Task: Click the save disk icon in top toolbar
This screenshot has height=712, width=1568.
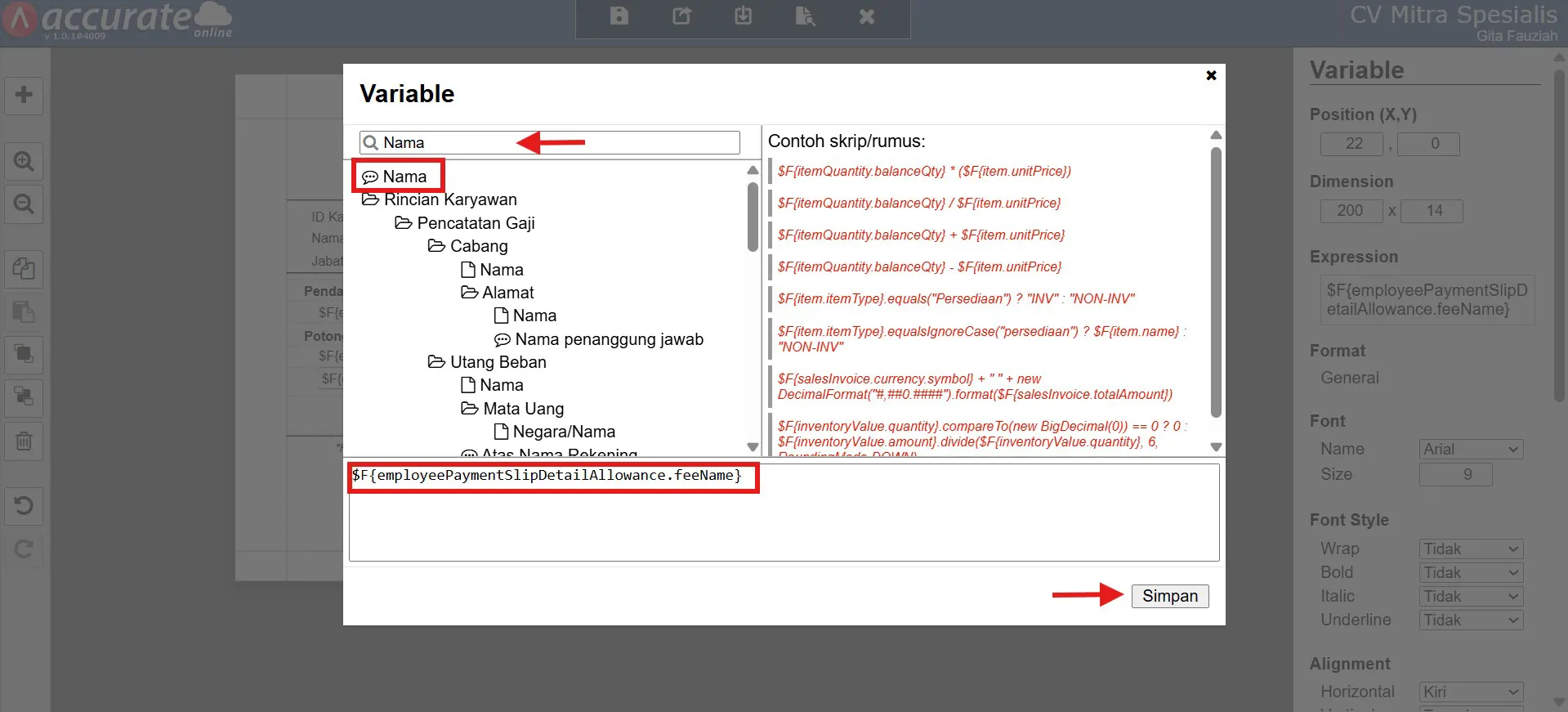Action: pyautogui.click(x=619, y=16)
